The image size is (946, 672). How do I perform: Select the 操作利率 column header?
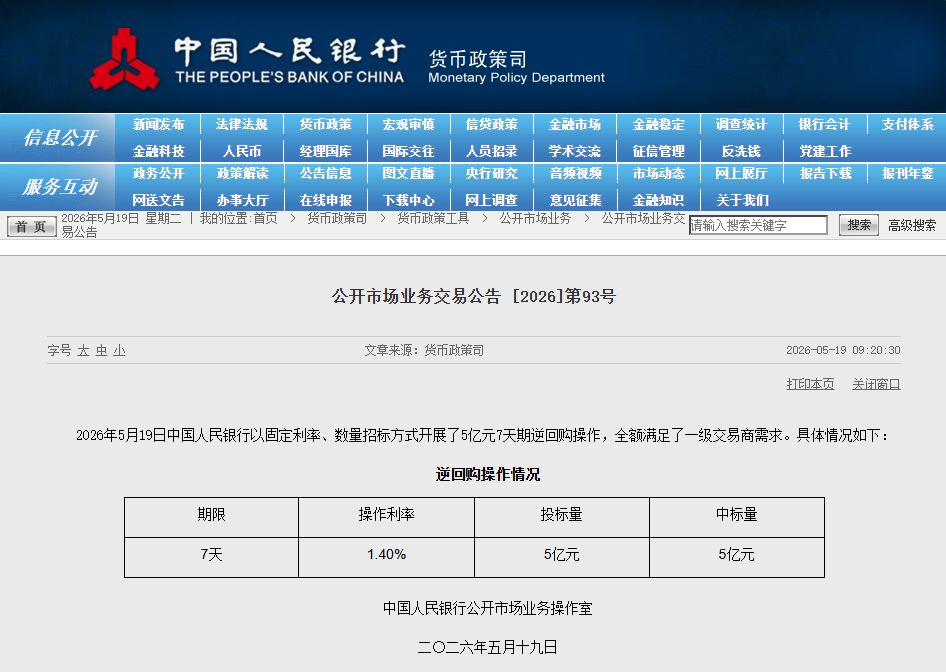click(x=386, y=518)
